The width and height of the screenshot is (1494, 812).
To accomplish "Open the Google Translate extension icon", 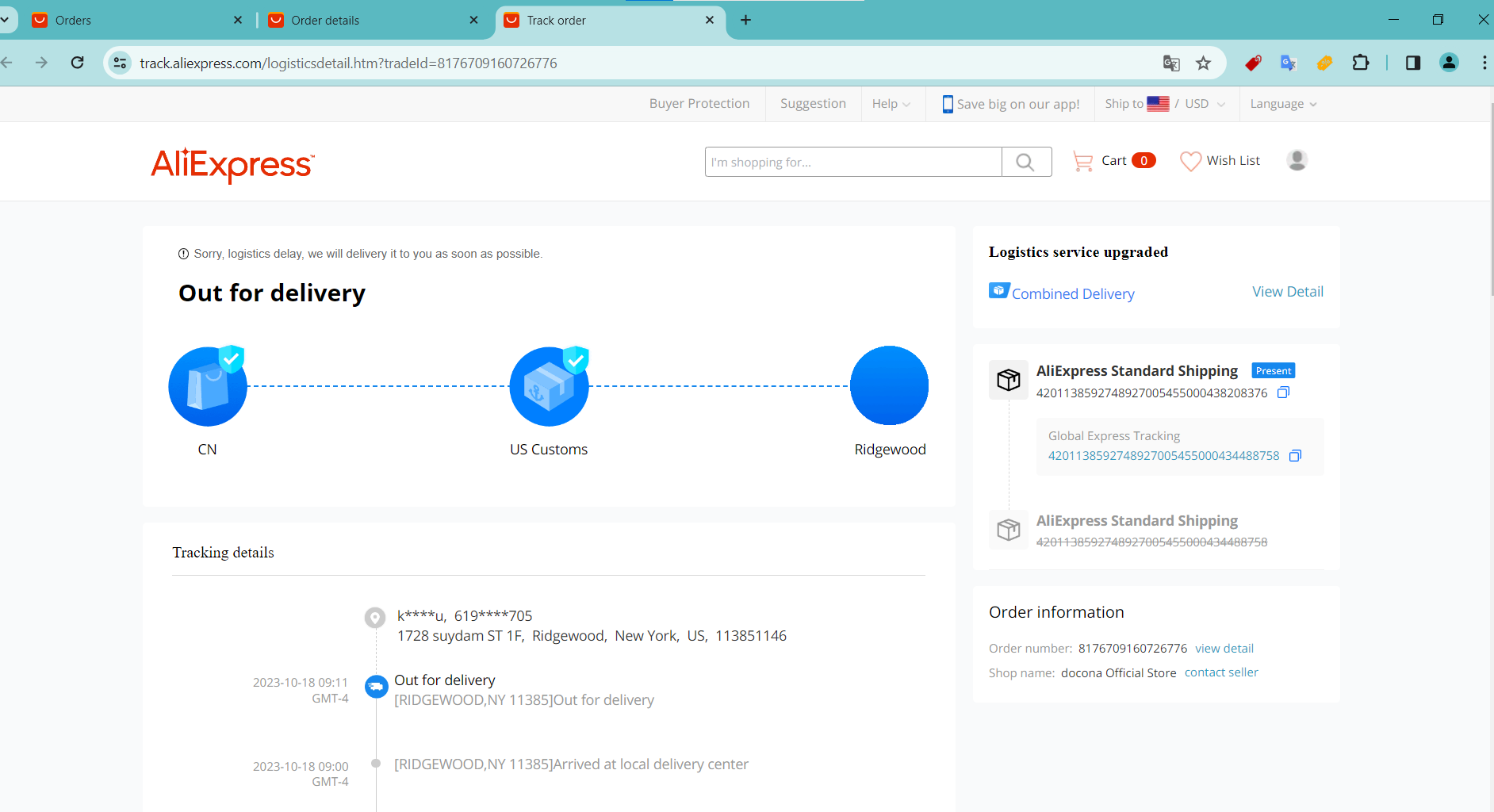I will 1289,63.
